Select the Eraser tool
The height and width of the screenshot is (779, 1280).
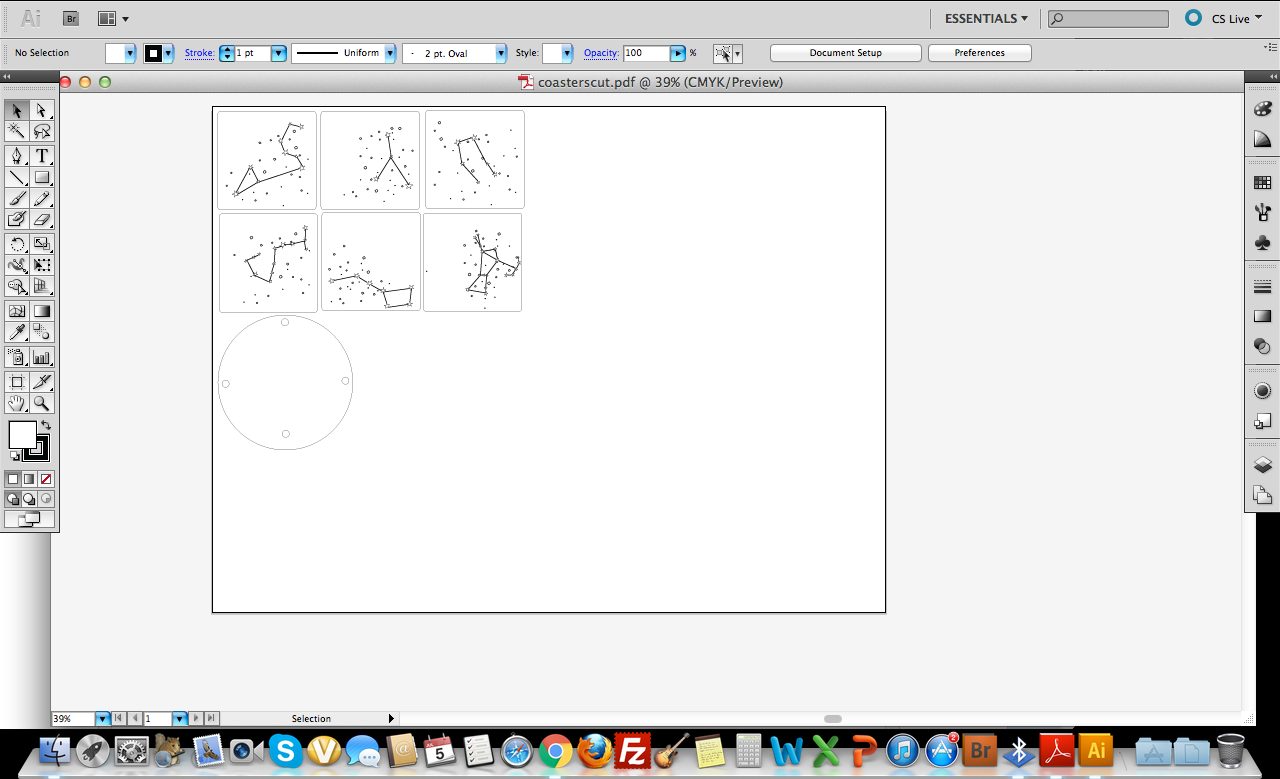click(42, 219)
